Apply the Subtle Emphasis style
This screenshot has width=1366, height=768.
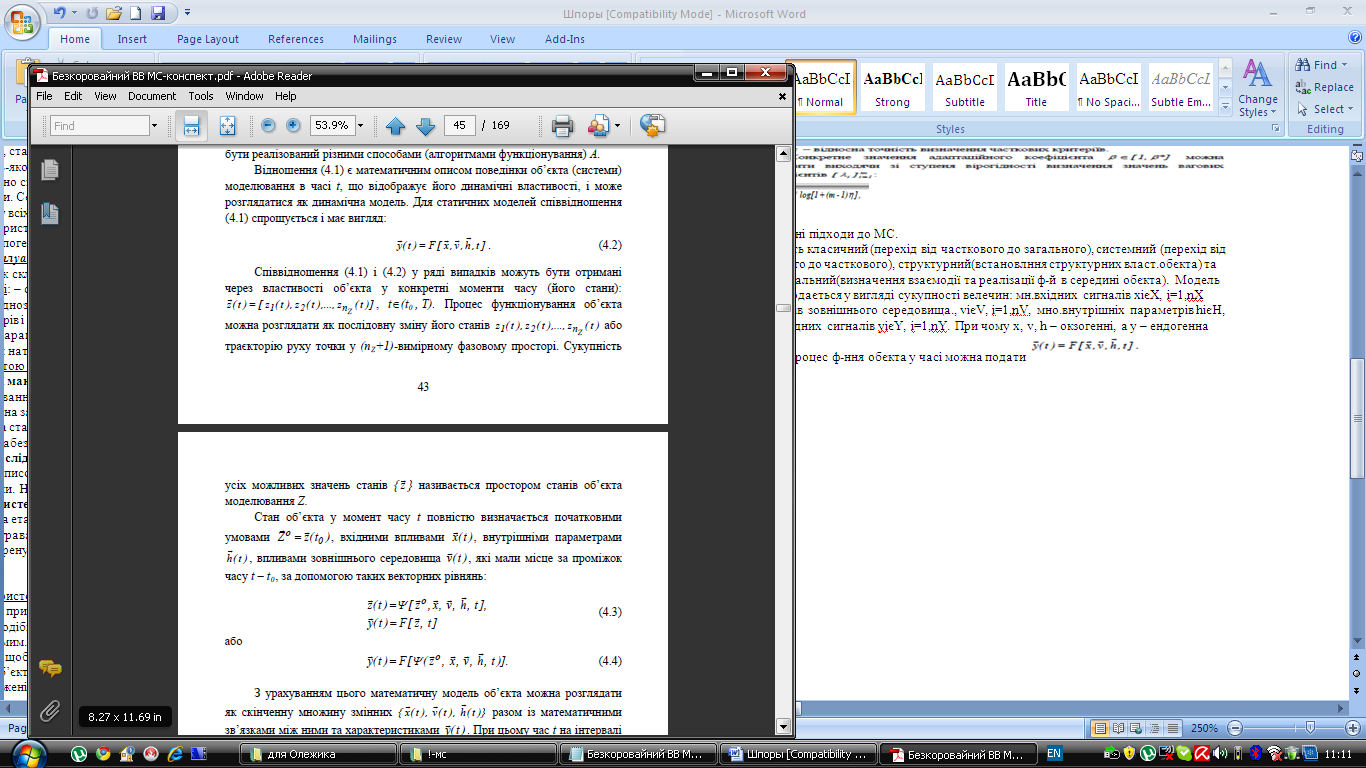tap(1180, 88)
